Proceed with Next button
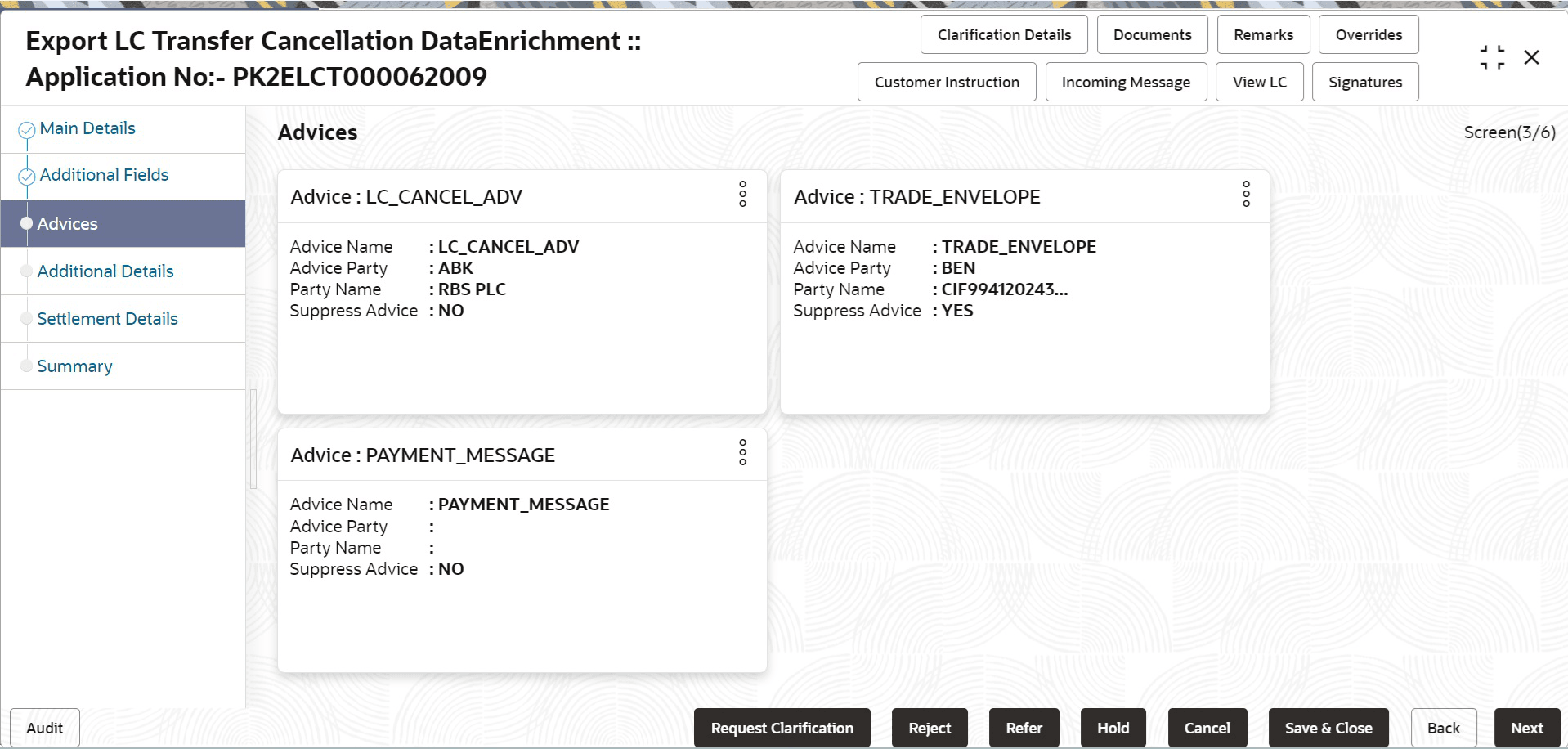The height and width of the screenshot is (749, 1568). 1526,728
